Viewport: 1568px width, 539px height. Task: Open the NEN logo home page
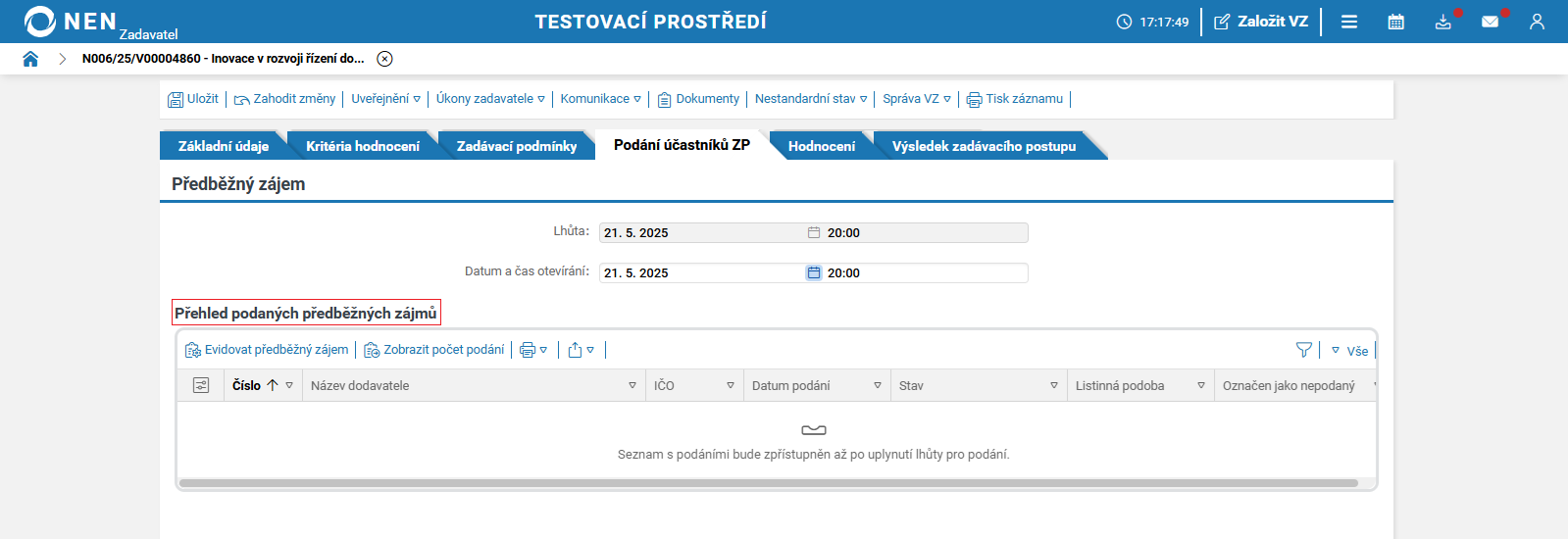coord(71,22)
